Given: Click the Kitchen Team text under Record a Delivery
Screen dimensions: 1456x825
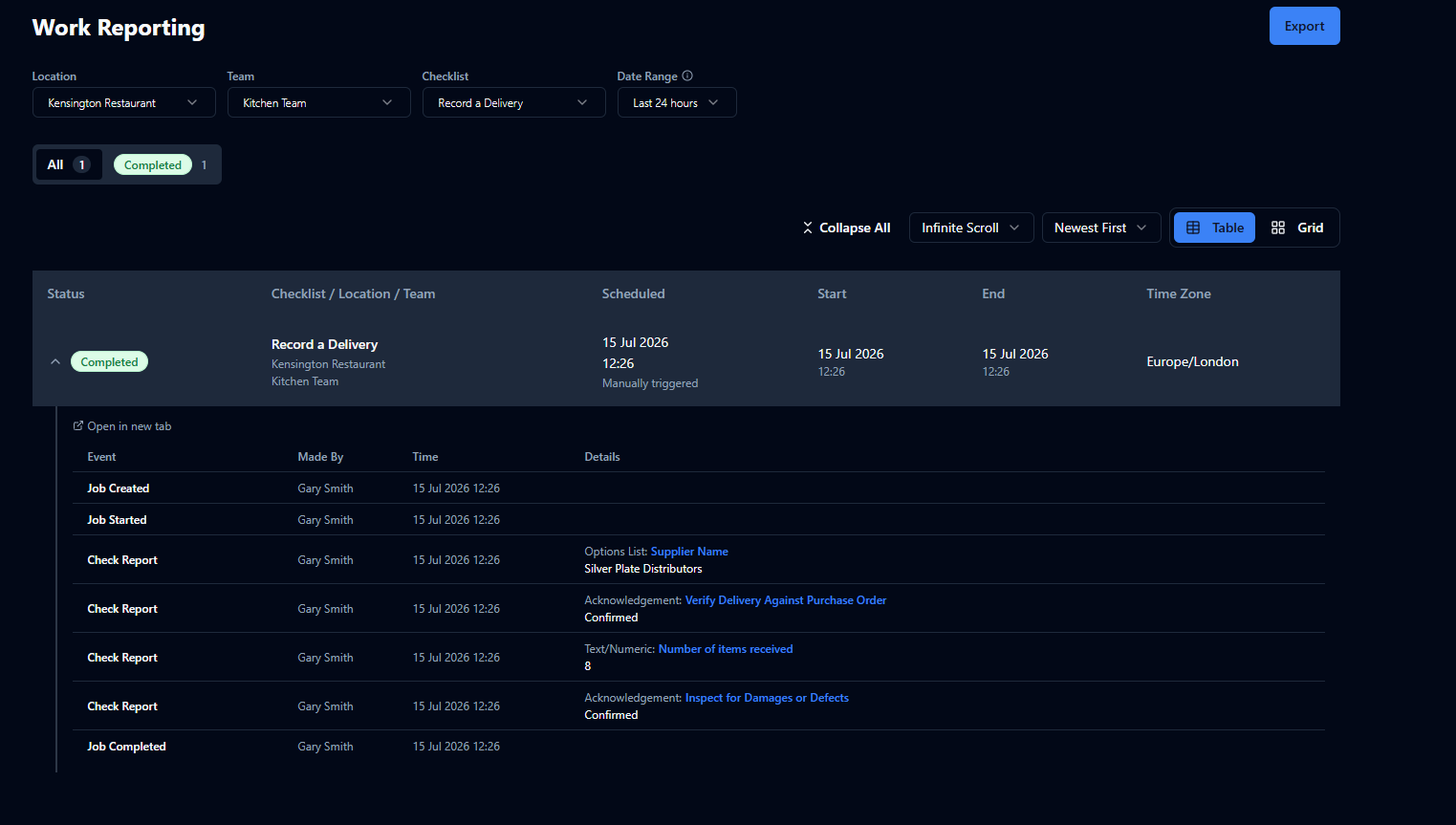Looking at the screenshot, I should click(305, 381).
